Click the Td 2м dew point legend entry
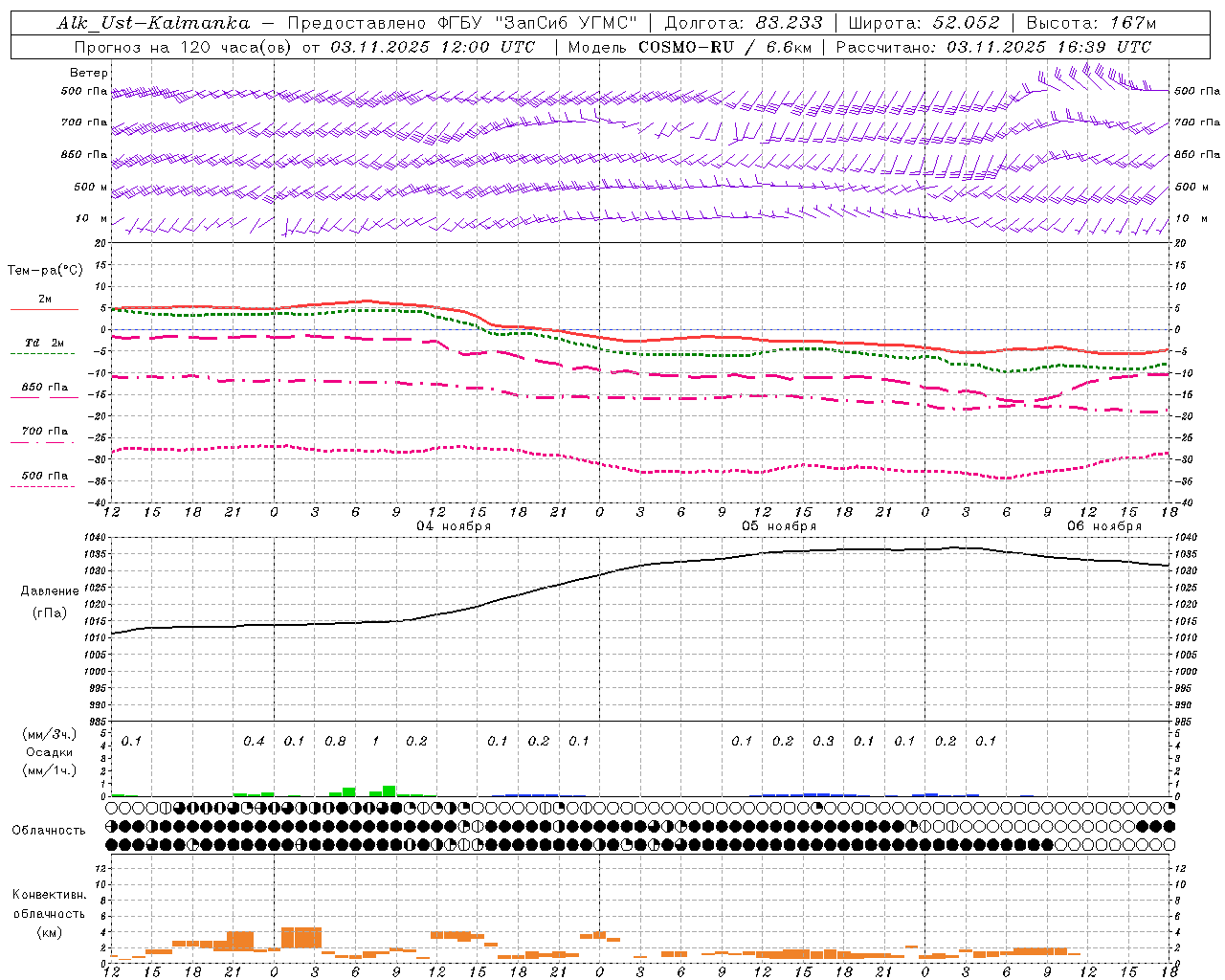This screenshot has width=1225, height=980. coord(45,343)
